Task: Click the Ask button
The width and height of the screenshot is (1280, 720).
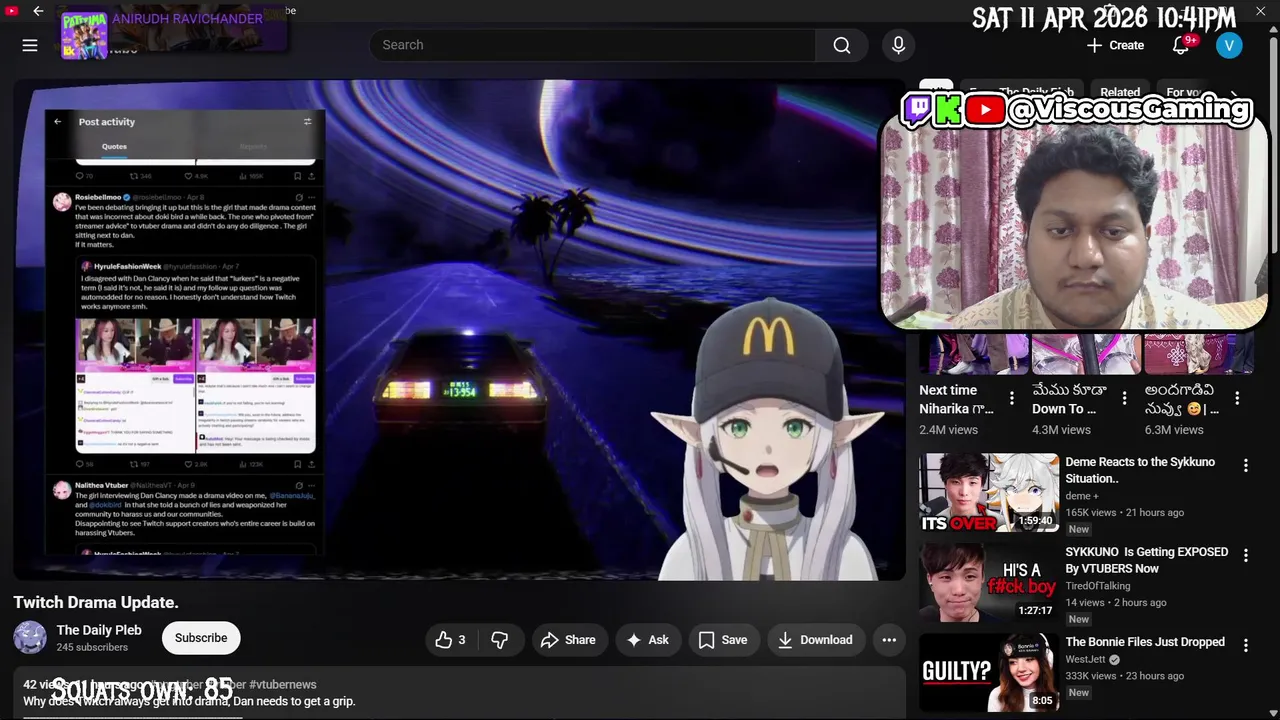Action: [x=647, y=640]
